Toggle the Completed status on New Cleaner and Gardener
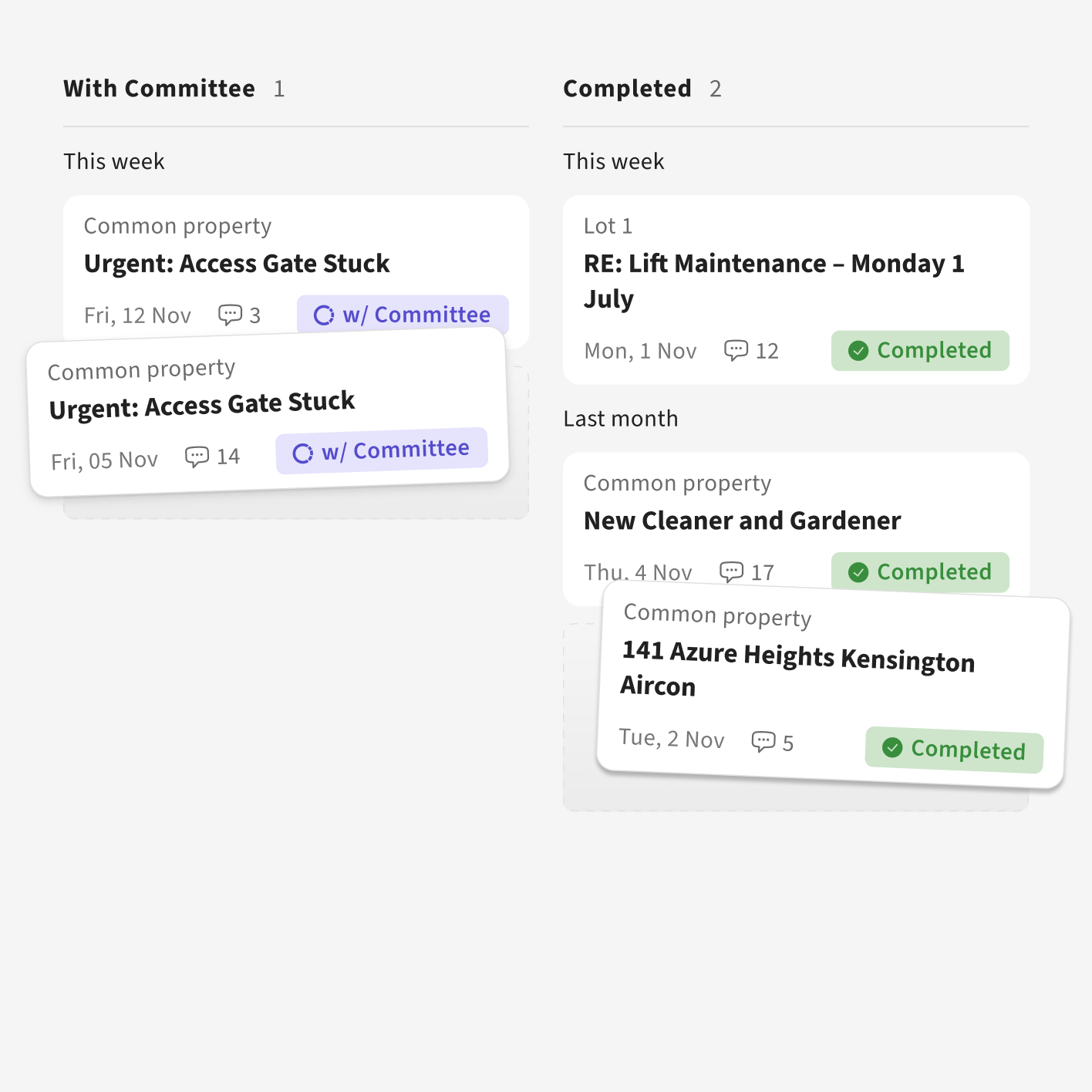 pos(920,571)
